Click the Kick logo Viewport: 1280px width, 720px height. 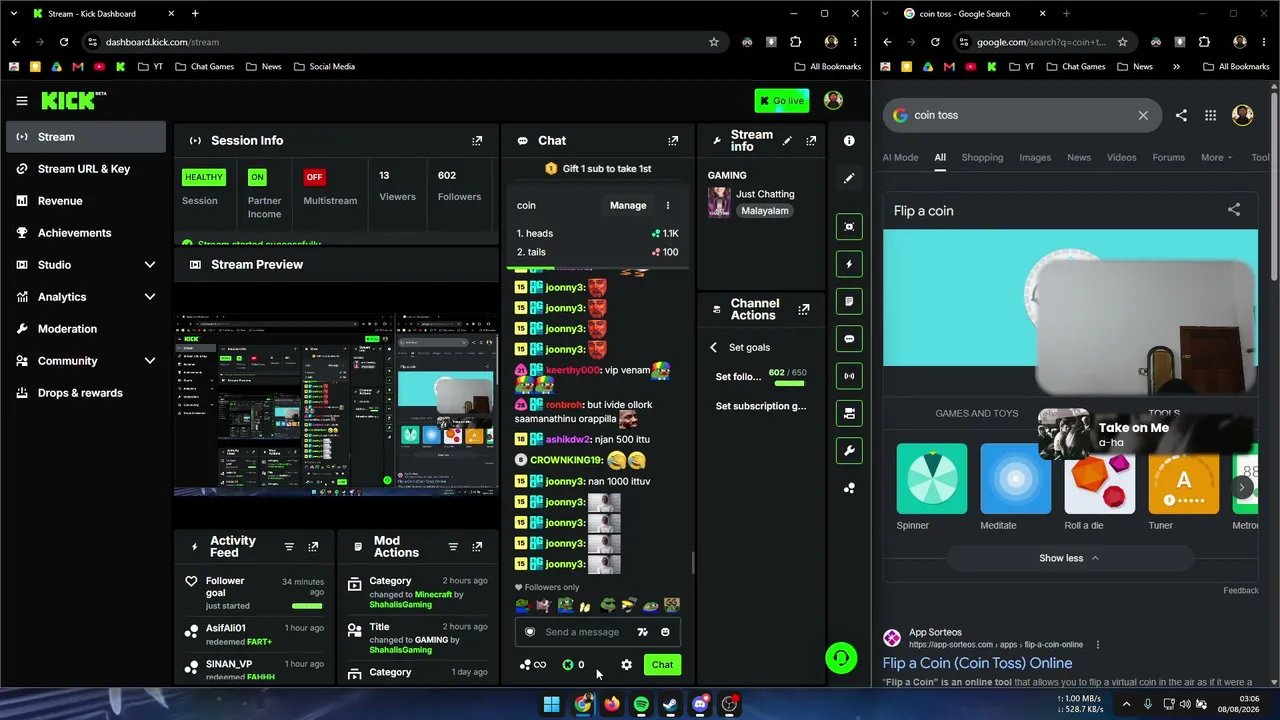tap(73, 100)
